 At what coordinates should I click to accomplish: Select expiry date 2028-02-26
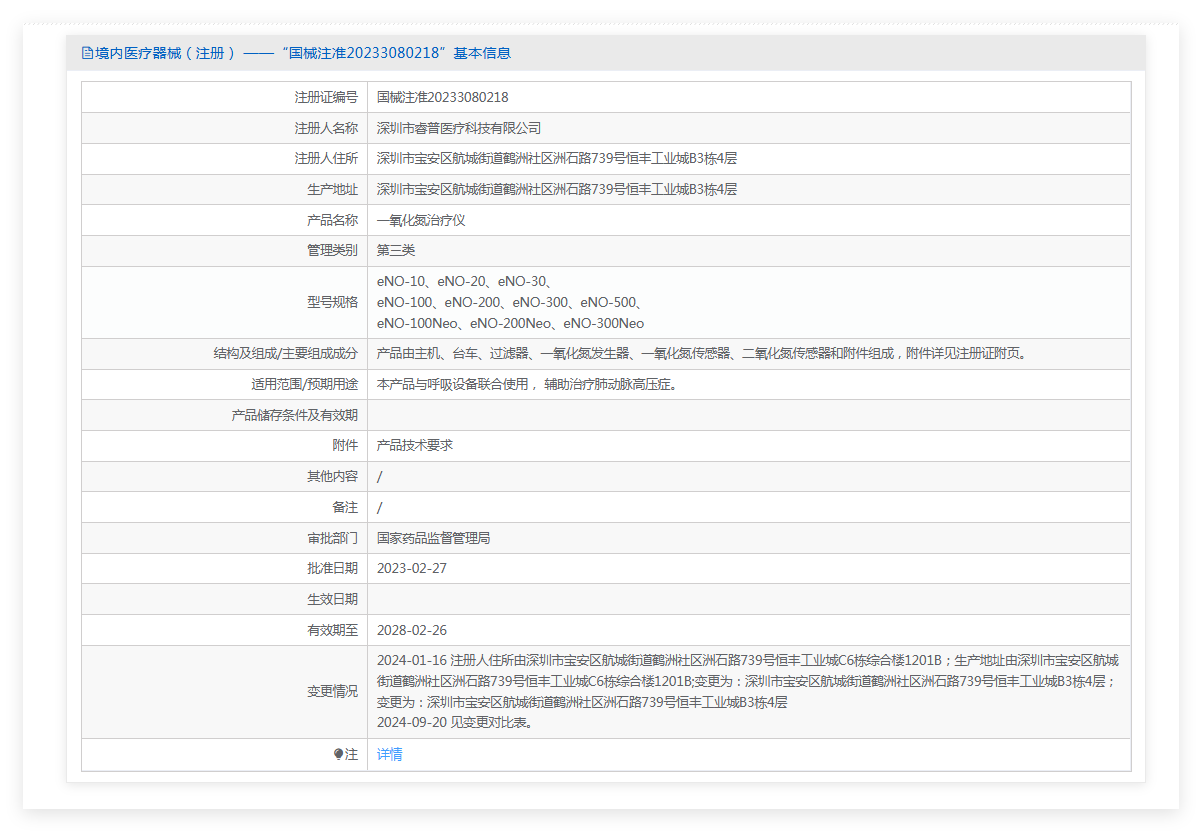[x=412, y=630]
